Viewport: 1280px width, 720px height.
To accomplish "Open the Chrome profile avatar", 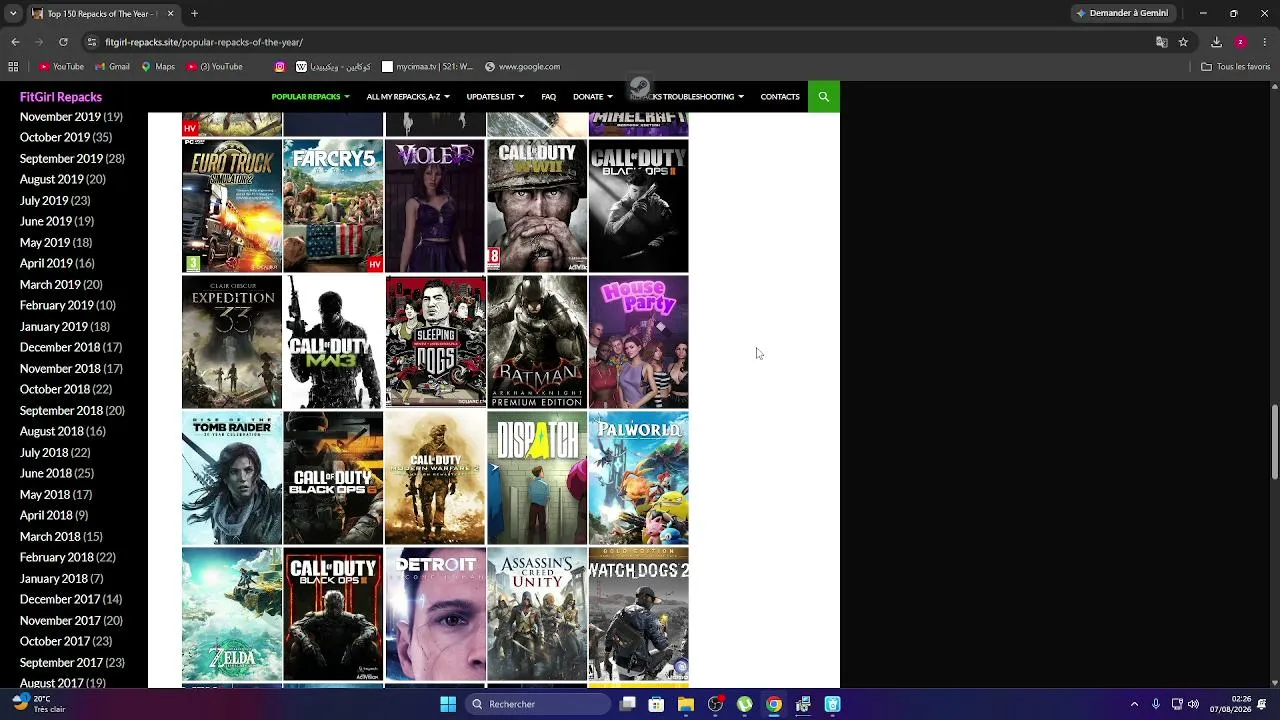I will [1240, 42].
